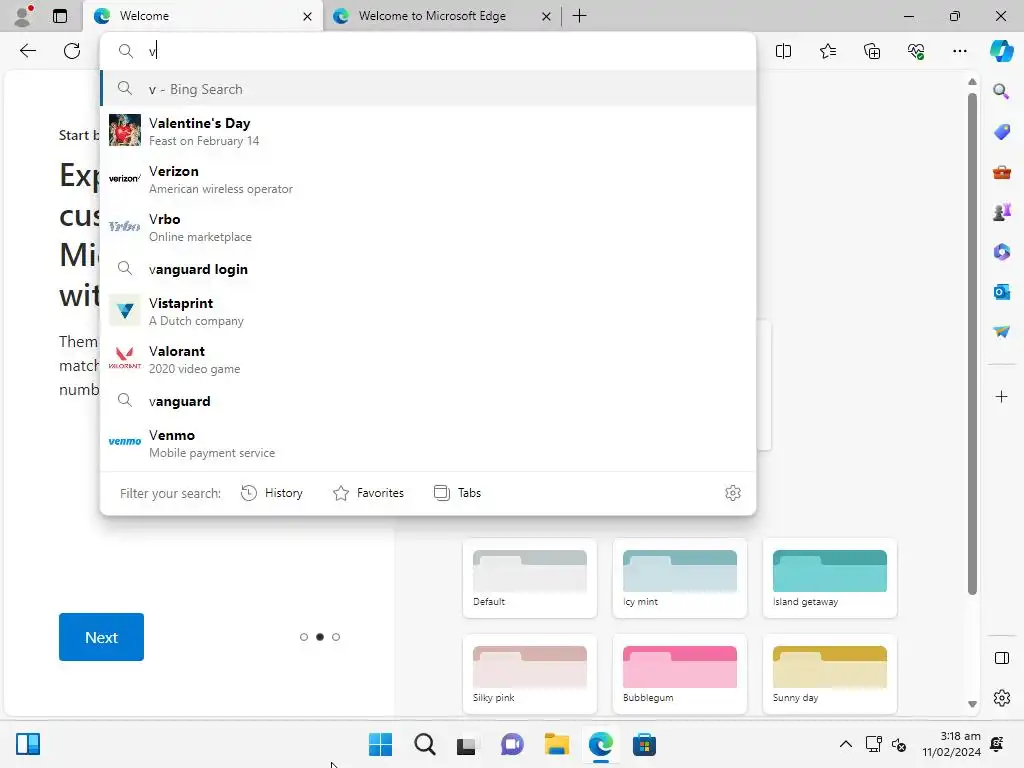This screenshot has height=768, width=1024.
Task: Close the Welcome tab
Action: [x=307, y=16]
